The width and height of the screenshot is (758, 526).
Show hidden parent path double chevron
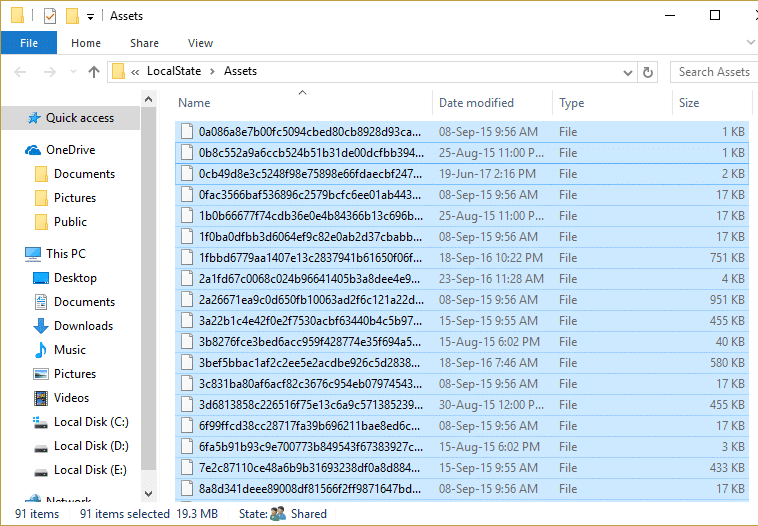pos(135,72)
